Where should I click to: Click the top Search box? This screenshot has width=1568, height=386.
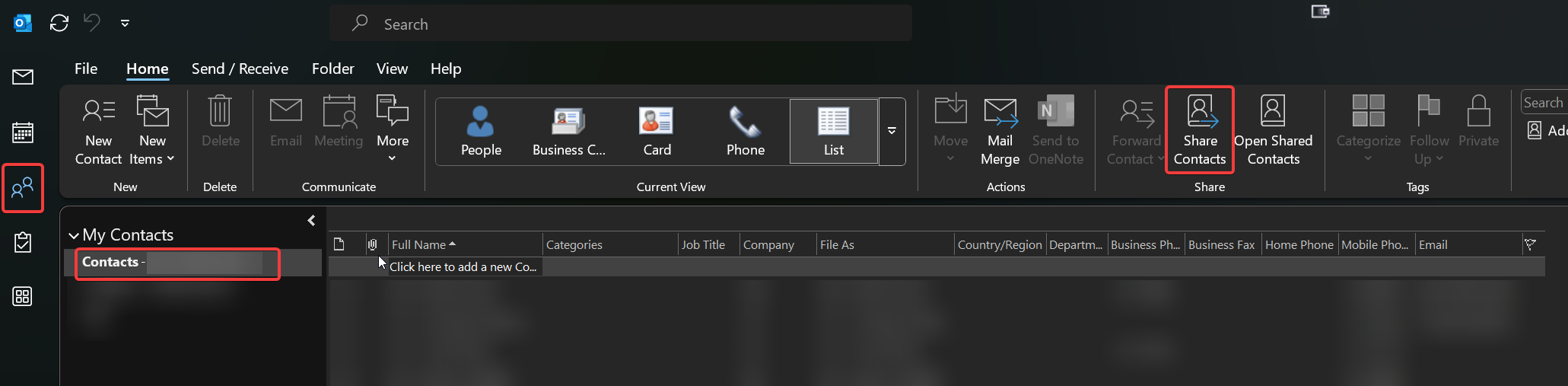tap(620, 24)
